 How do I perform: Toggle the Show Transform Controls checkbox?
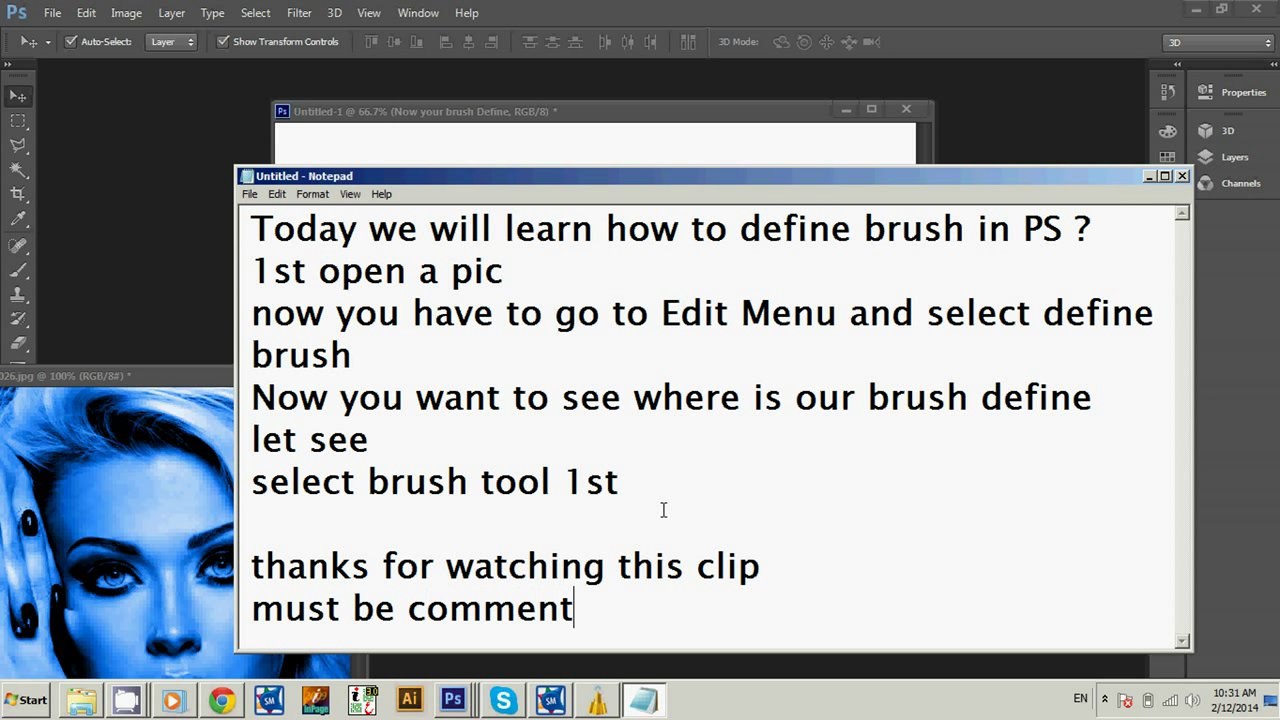[x=223, y=42]
